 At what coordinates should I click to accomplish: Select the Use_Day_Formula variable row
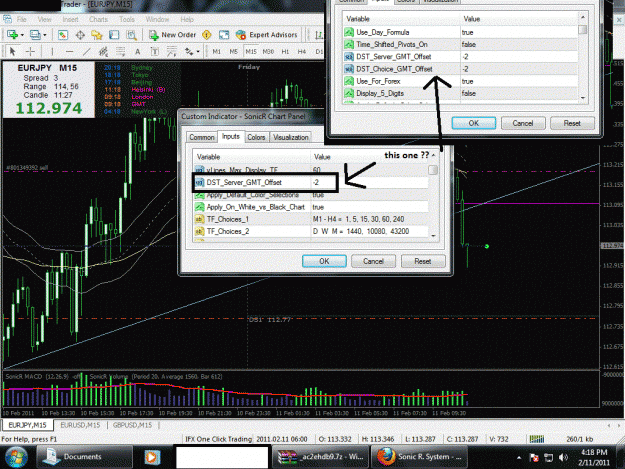point(460,32)
